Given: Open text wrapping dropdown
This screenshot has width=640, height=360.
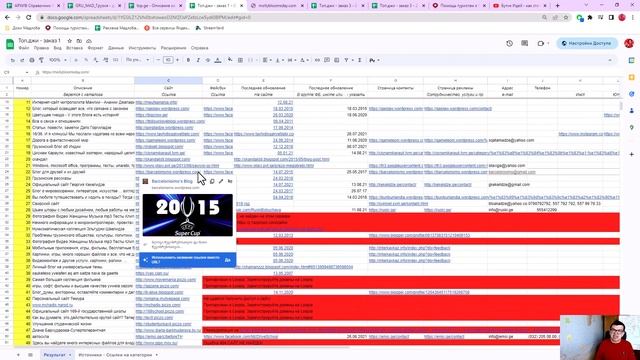Looking at the screenshot, I should [291, 60].
